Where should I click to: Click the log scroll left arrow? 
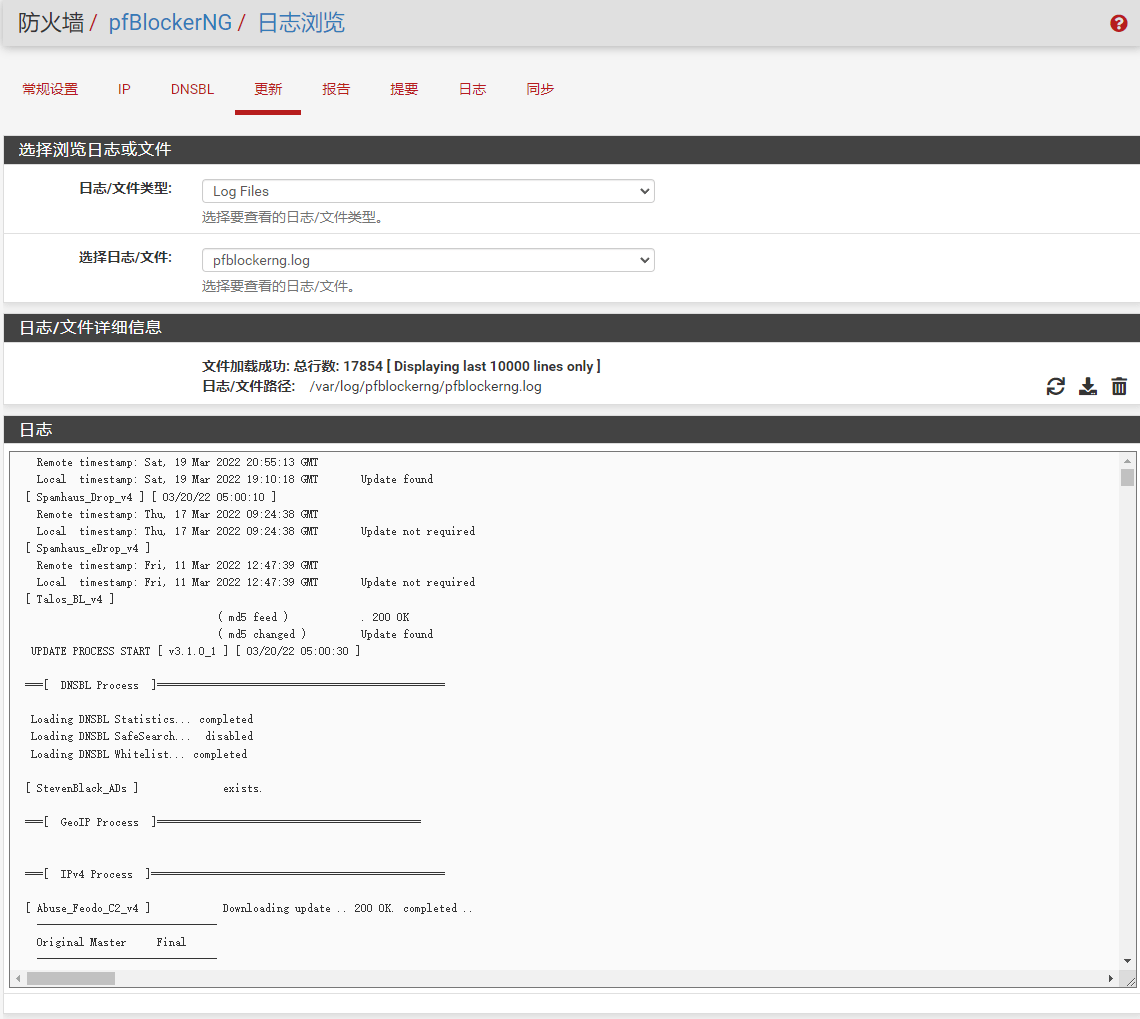coord(18,978)
